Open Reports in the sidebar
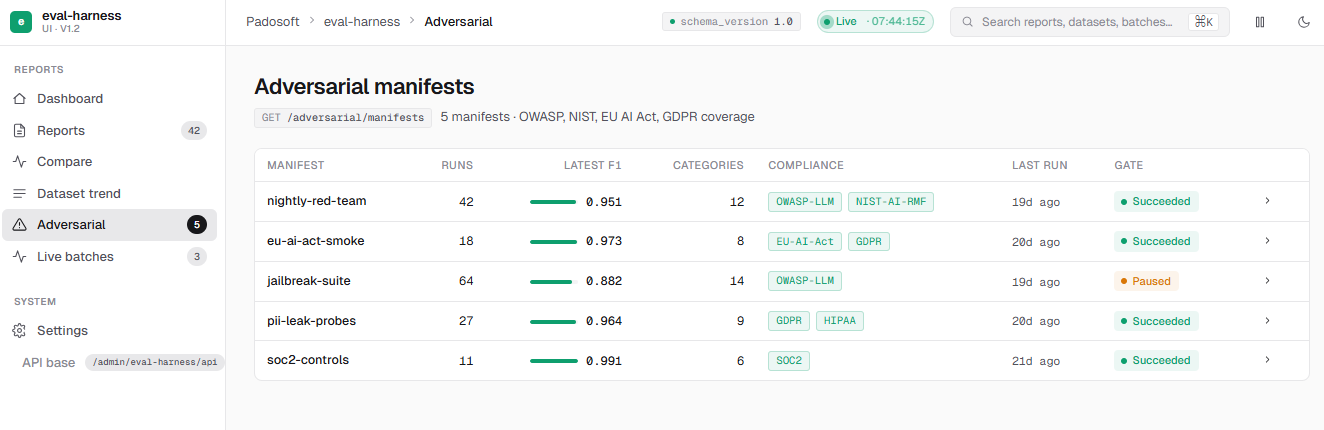Viewport: 1324px width, 430px height. pos(109,131)
